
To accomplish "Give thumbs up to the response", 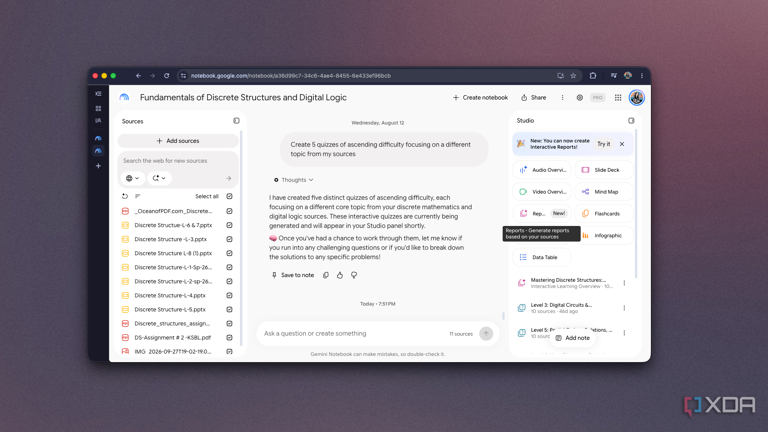I will (339, 275).
